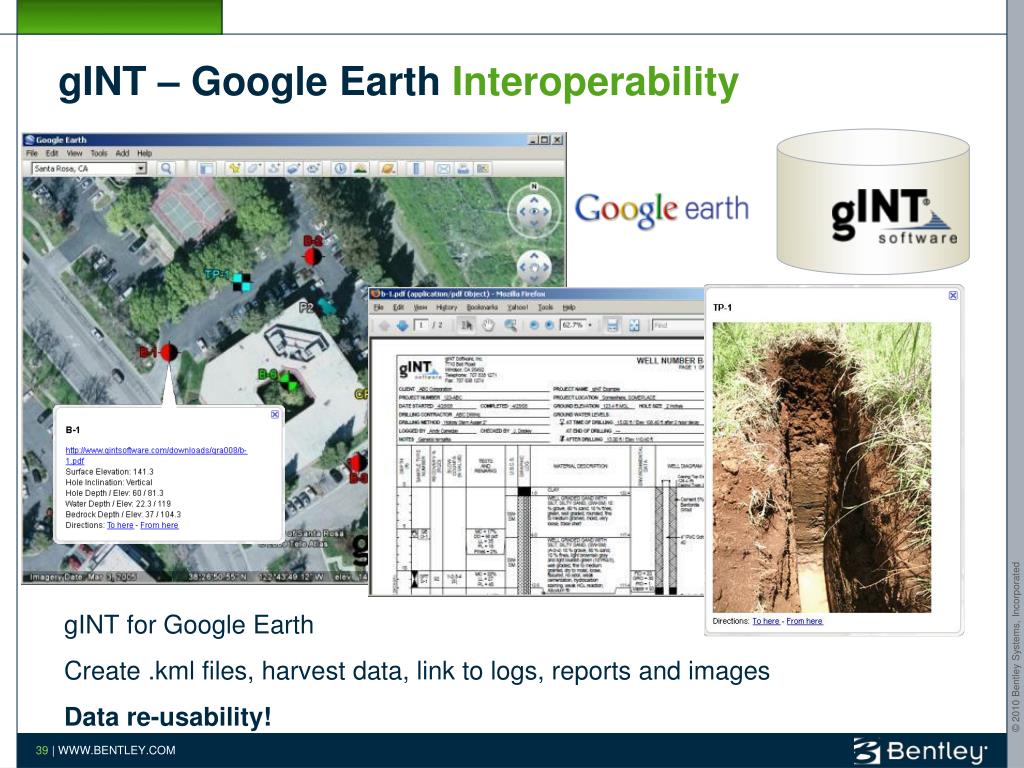
Task: Click the PDF page number input field
Action: point(422,325)
